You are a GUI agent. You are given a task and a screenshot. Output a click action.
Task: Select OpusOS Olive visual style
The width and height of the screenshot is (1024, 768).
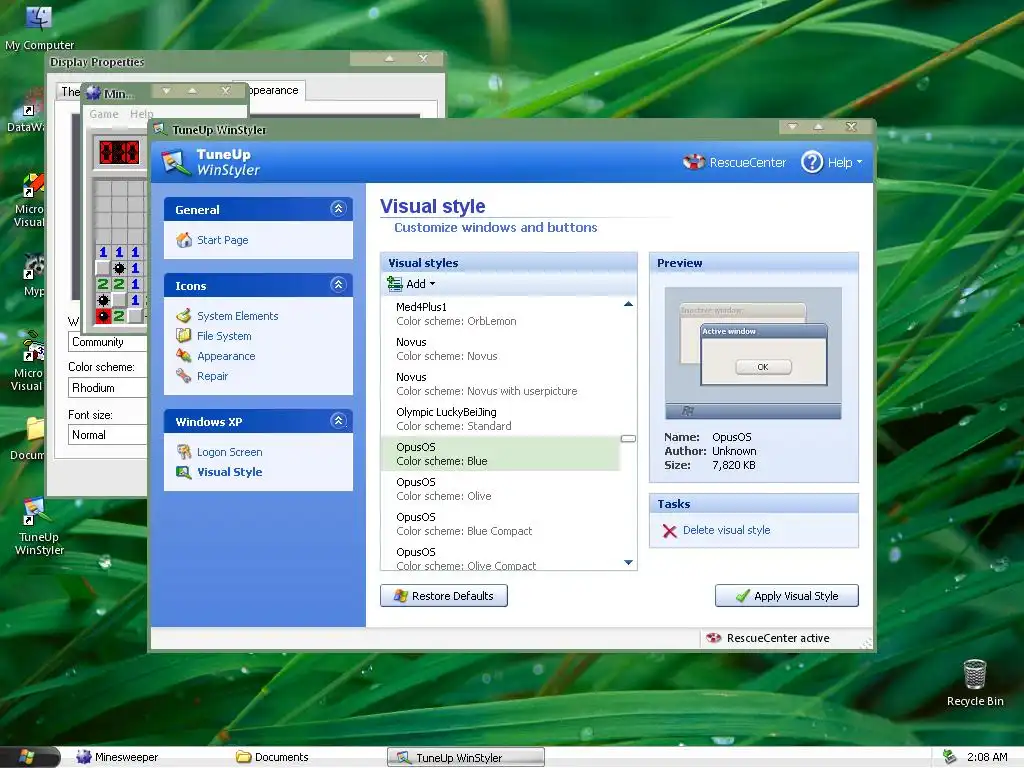coord(500,489)
